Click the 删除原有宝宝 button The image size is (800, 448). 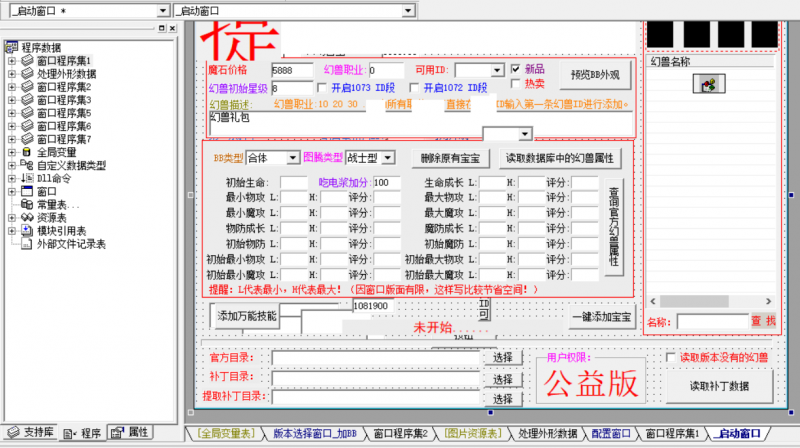tap(450, 159)
